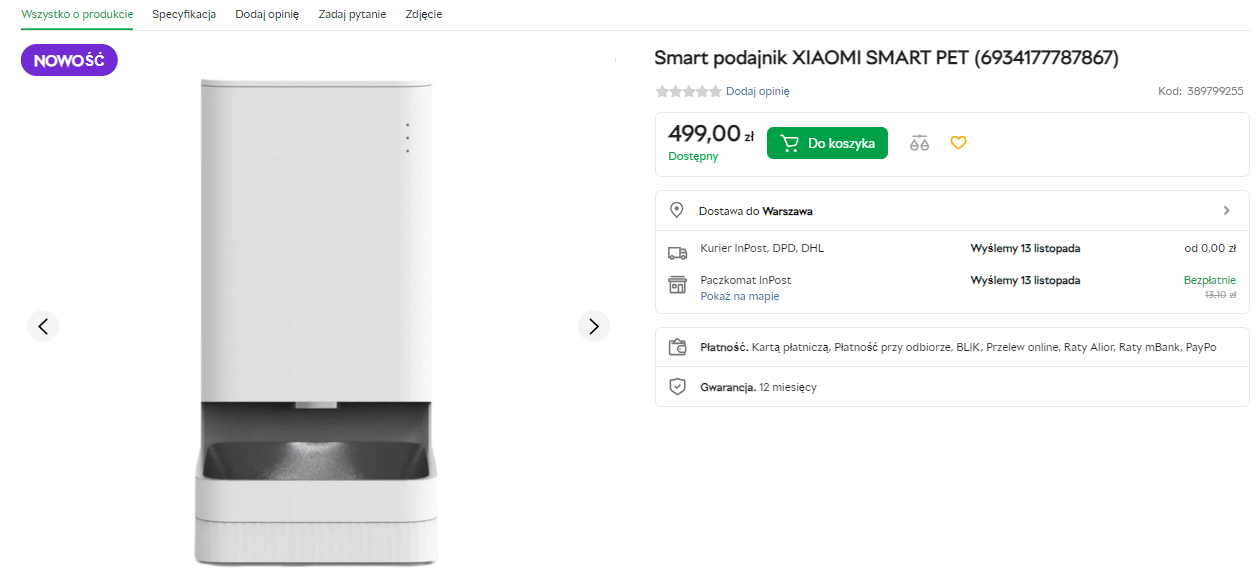Open the Specyfikacja tab

click(x=184, y=14)
